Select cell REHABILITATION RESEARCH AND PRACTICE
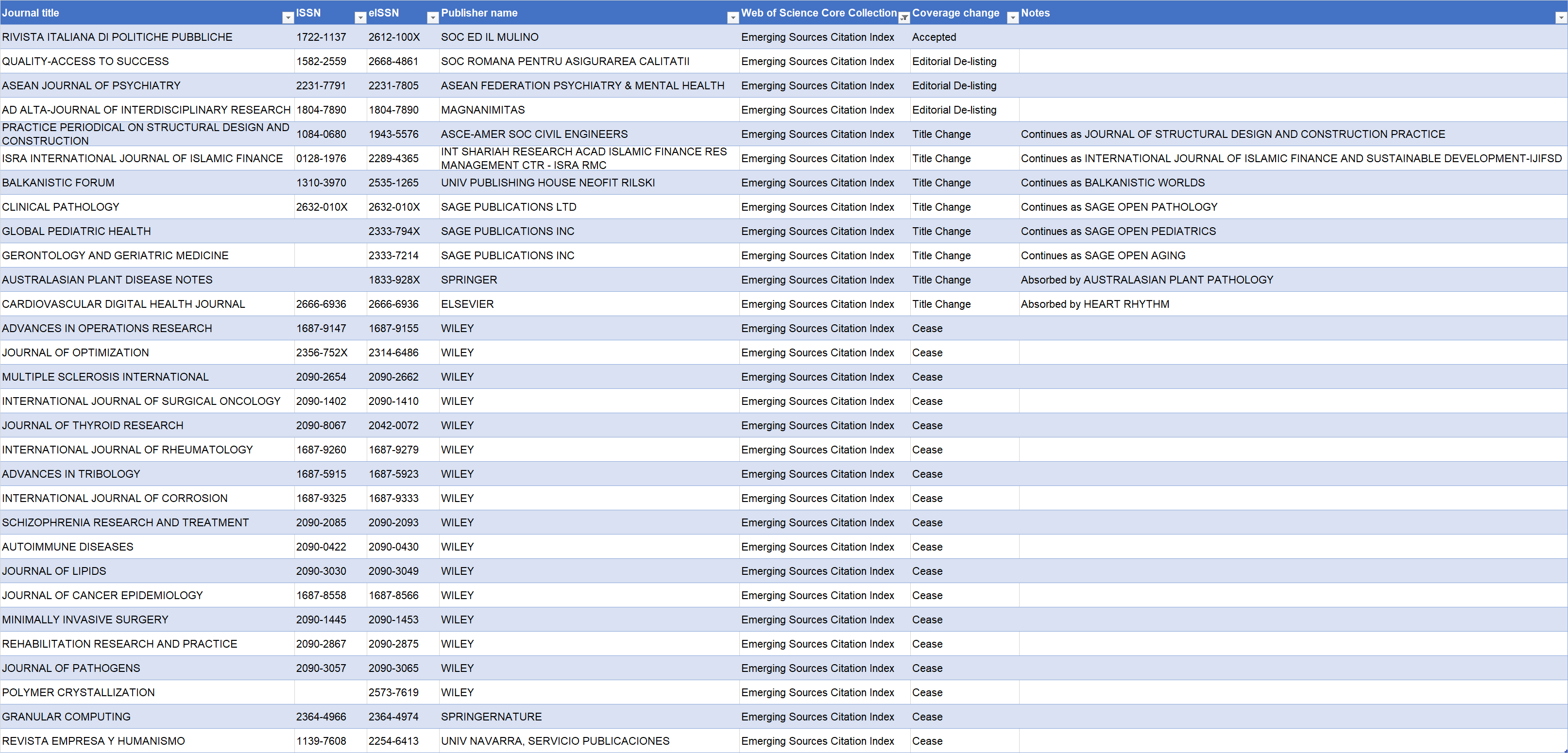 (147, 644)
